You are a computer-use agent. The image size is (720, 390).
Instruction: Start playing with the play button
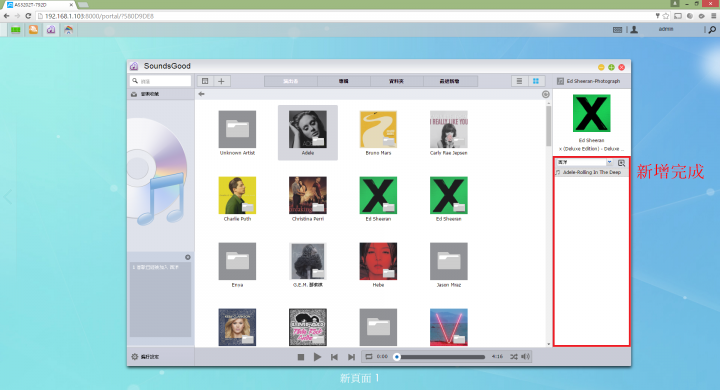click(x=317, y=357)
